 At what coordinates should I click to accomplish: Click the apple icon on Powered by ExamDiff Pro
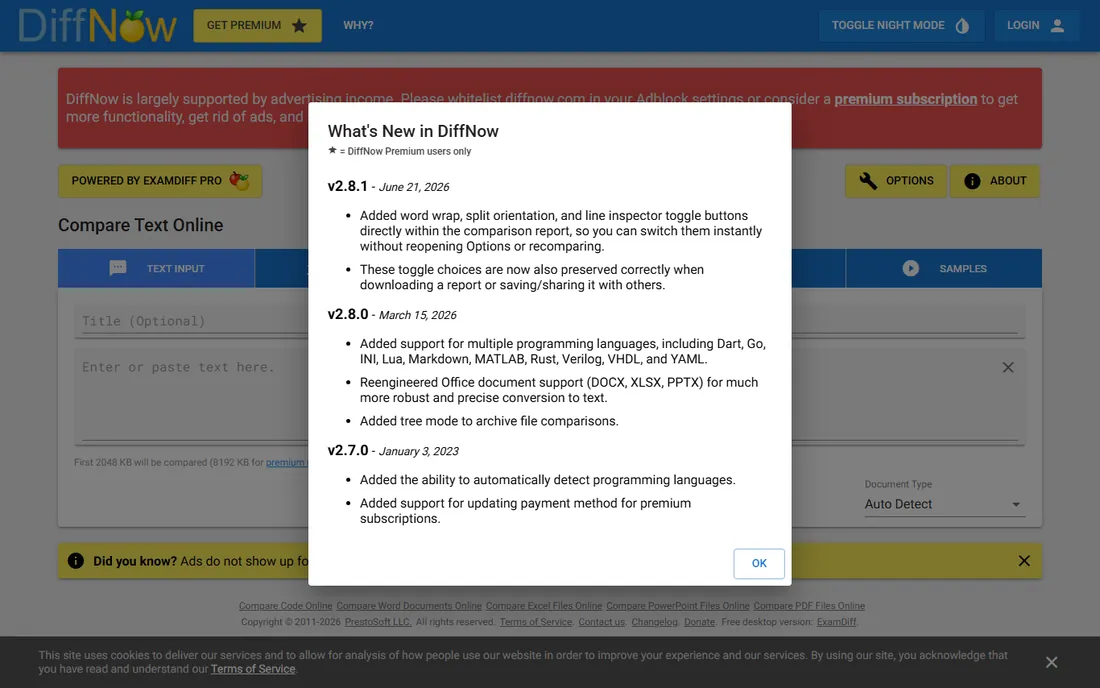click(239, 181)
